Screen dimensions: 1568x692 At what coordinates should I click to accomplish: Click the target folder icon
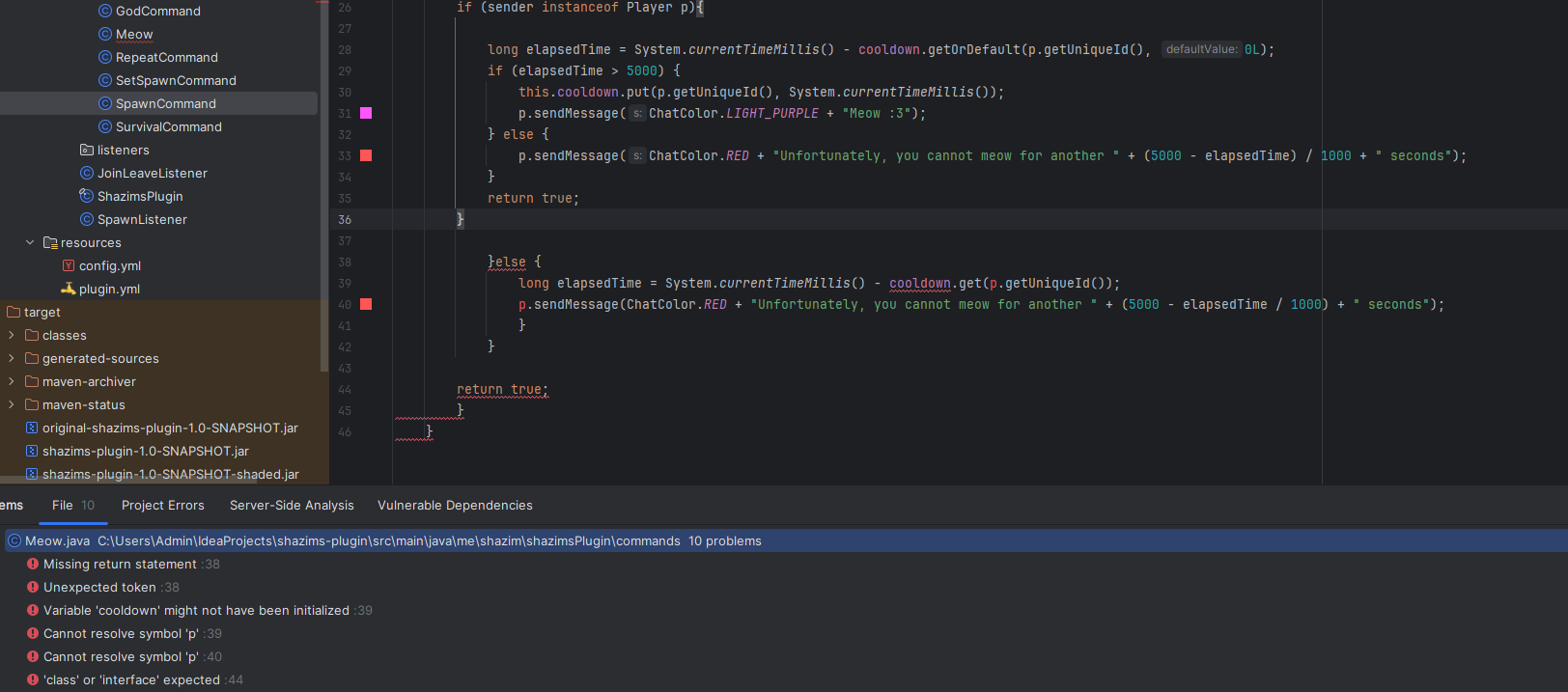(14, 312)
